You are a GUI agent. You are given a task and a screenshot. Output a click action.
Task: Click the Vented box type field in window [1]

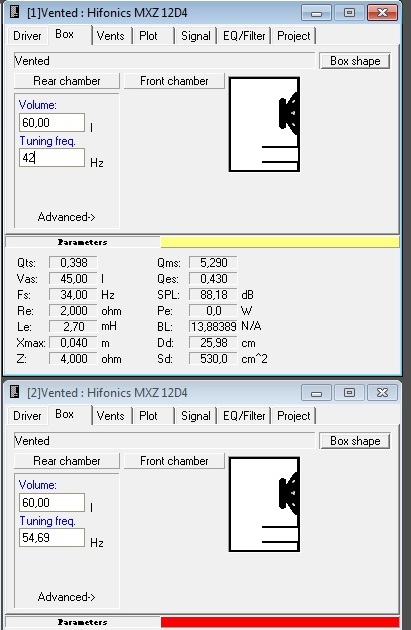(x=164, y=61)
